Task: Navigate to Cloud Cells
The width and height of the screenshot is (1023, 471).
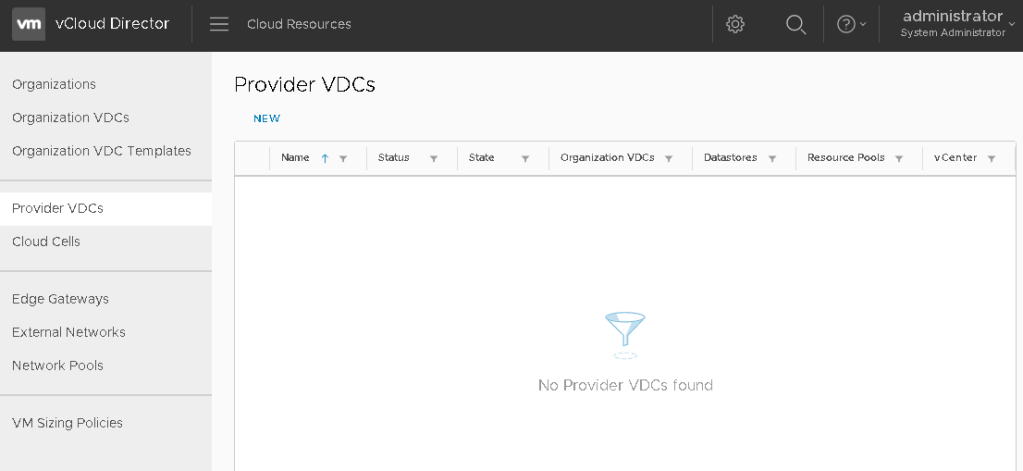Action: pos(46,242)
